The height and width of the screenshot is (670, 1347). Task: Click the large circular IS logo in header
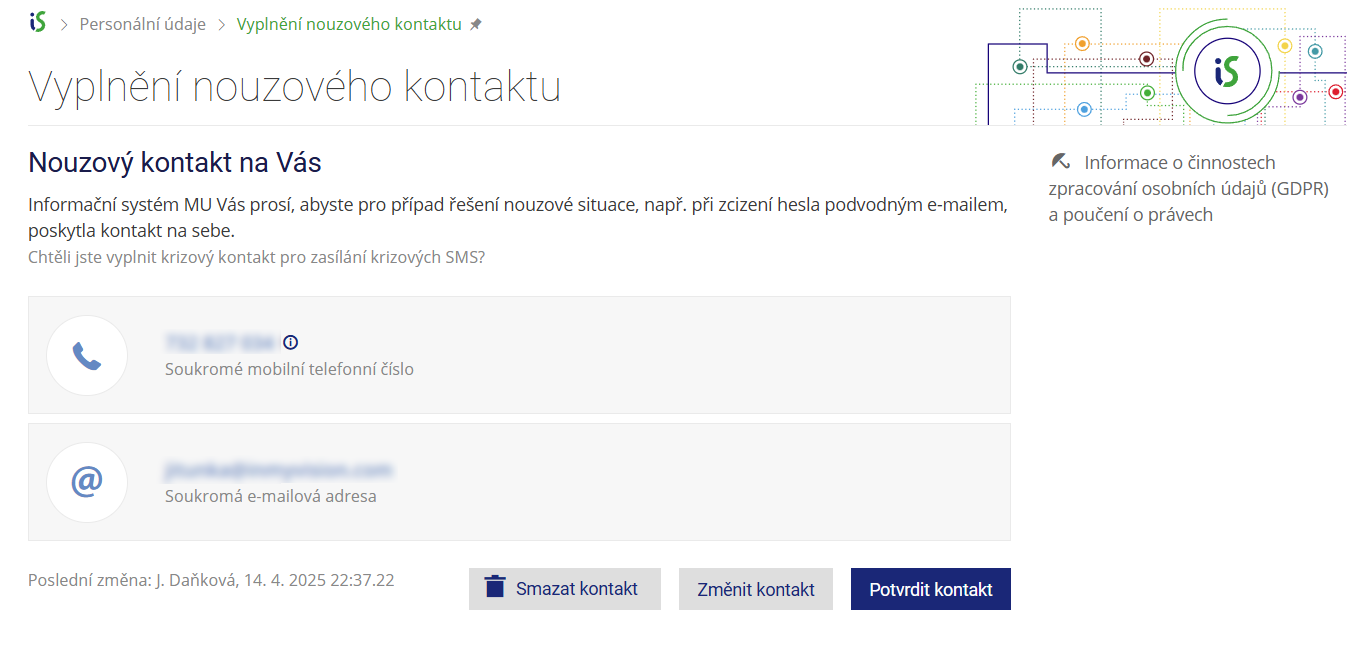1226,70
